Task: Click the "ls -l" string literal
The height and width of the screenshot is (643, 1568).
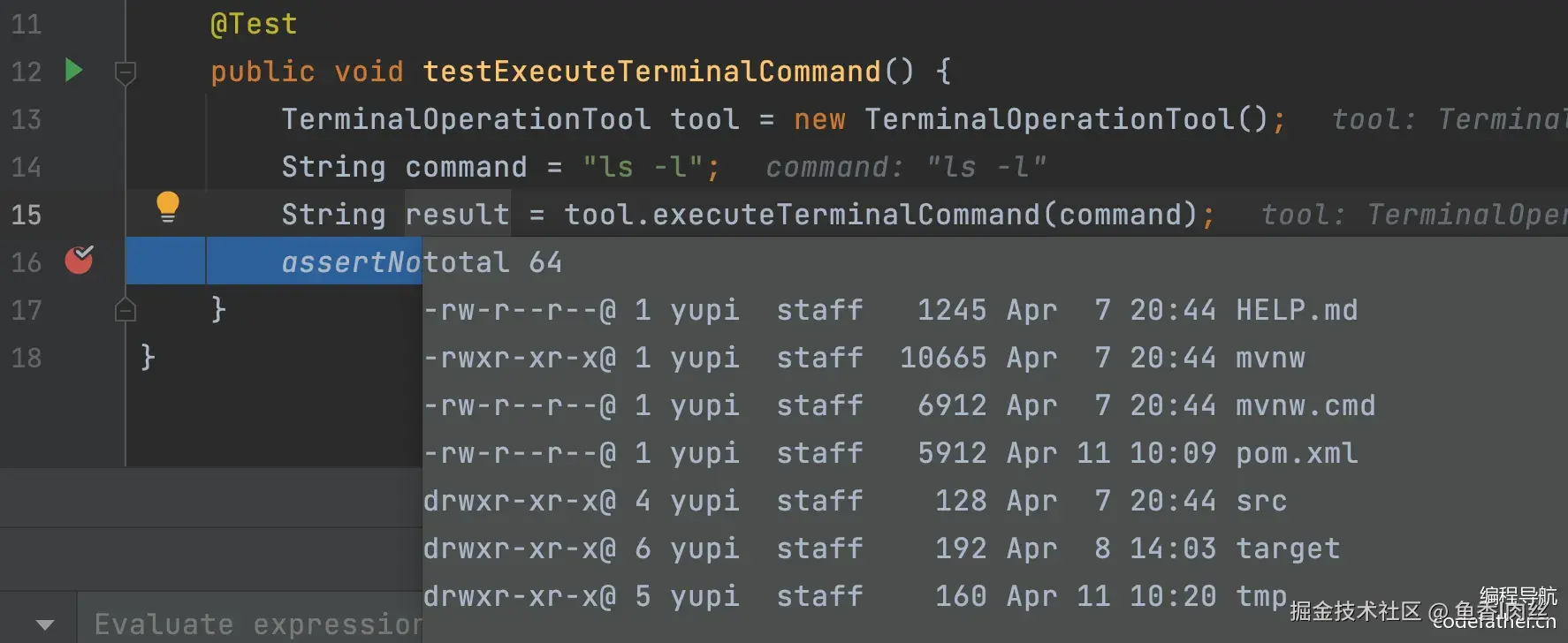Action: click(x=643, y=167)
